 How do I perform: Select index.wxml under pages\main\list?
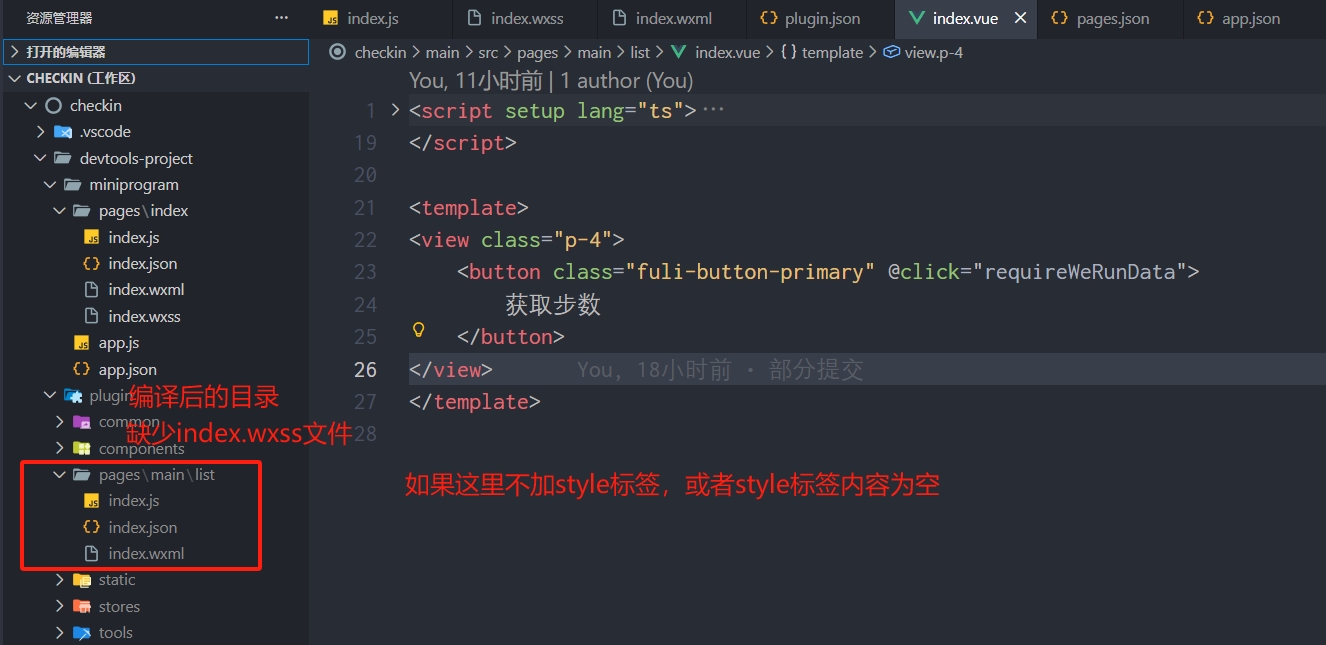click(146, 553)
